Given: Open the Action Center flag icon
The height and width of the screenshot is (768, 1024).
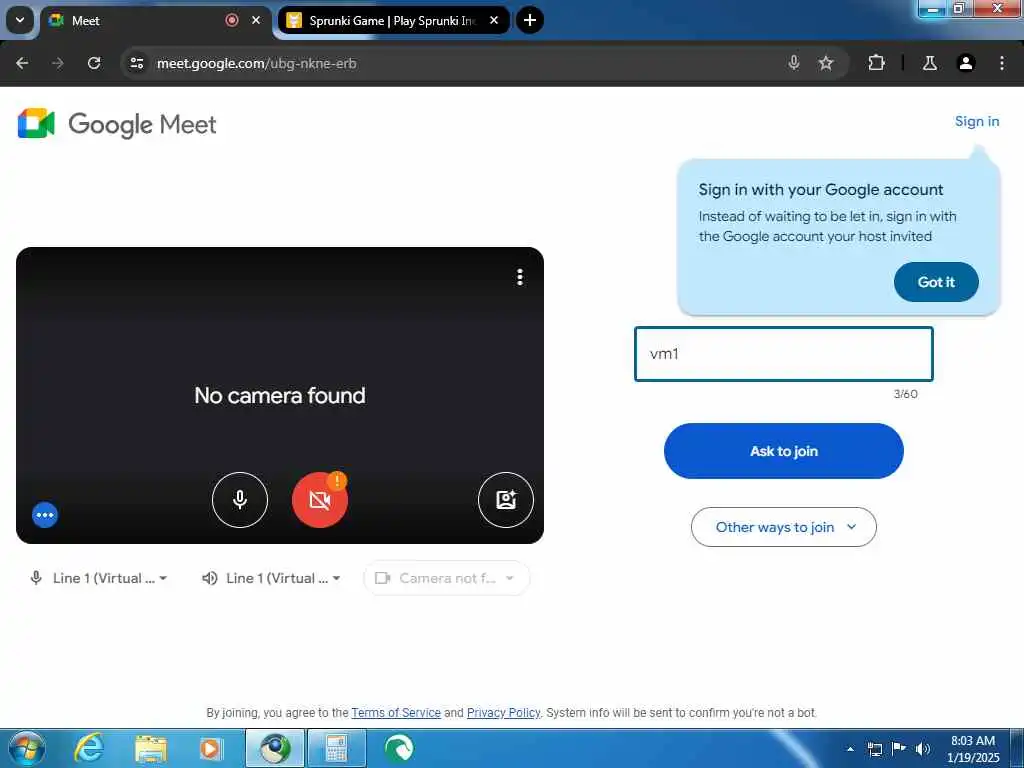Looking at the screenshot, I should pos(899,748).
